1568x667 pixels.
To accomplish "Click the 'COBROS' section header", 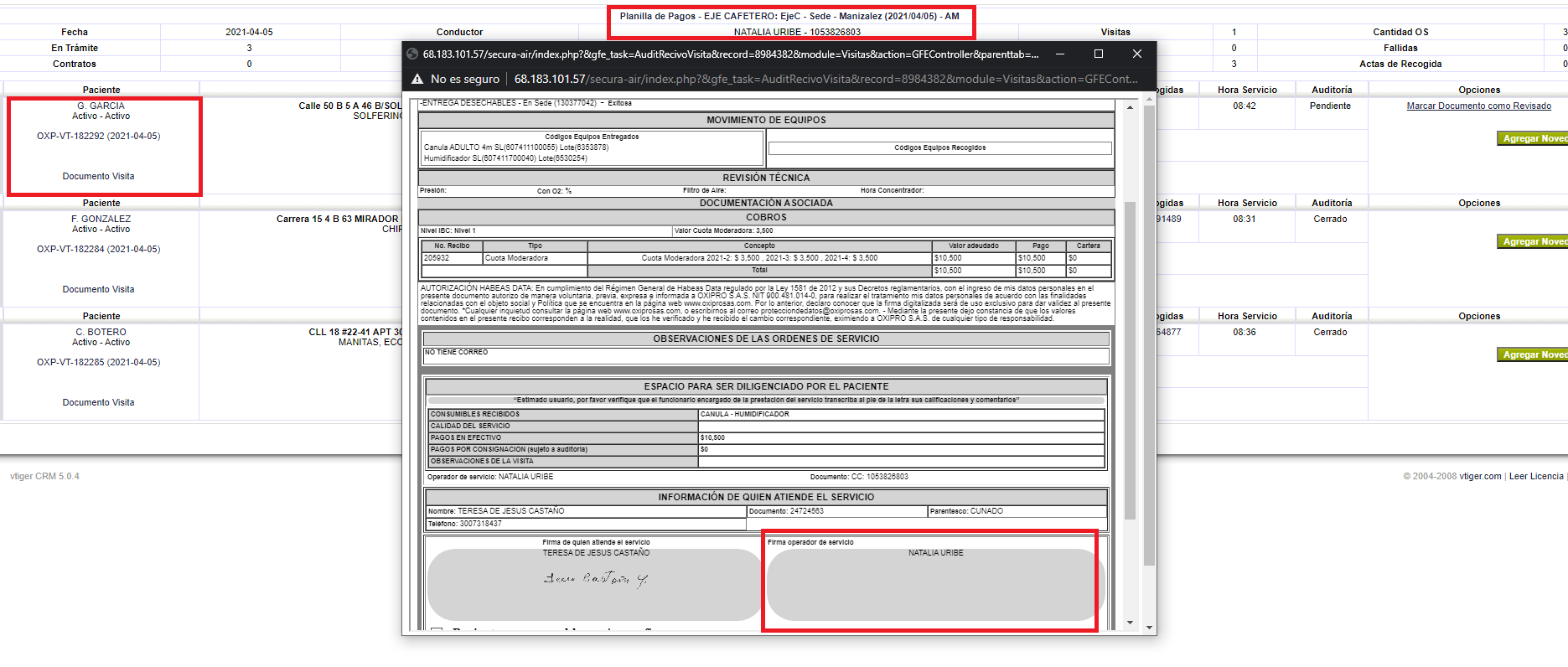I will coord(766,217).
